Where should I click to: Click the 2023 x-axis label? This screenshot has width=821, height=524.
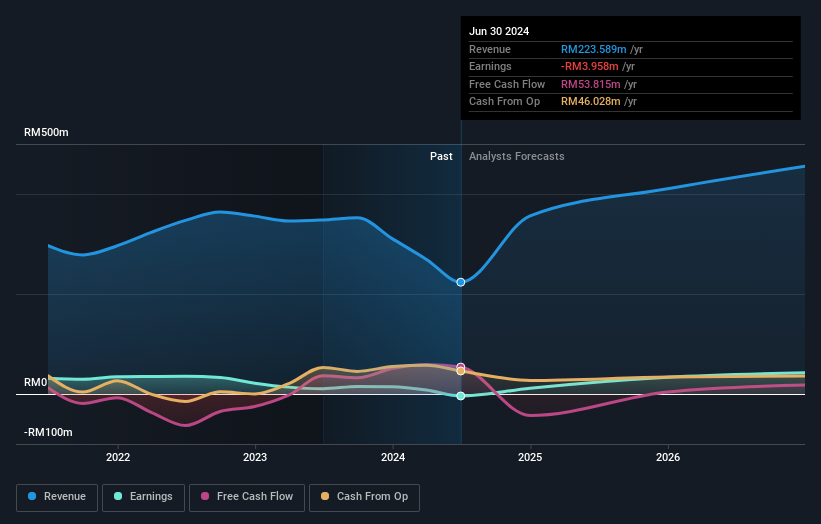[x=255, y=458]
